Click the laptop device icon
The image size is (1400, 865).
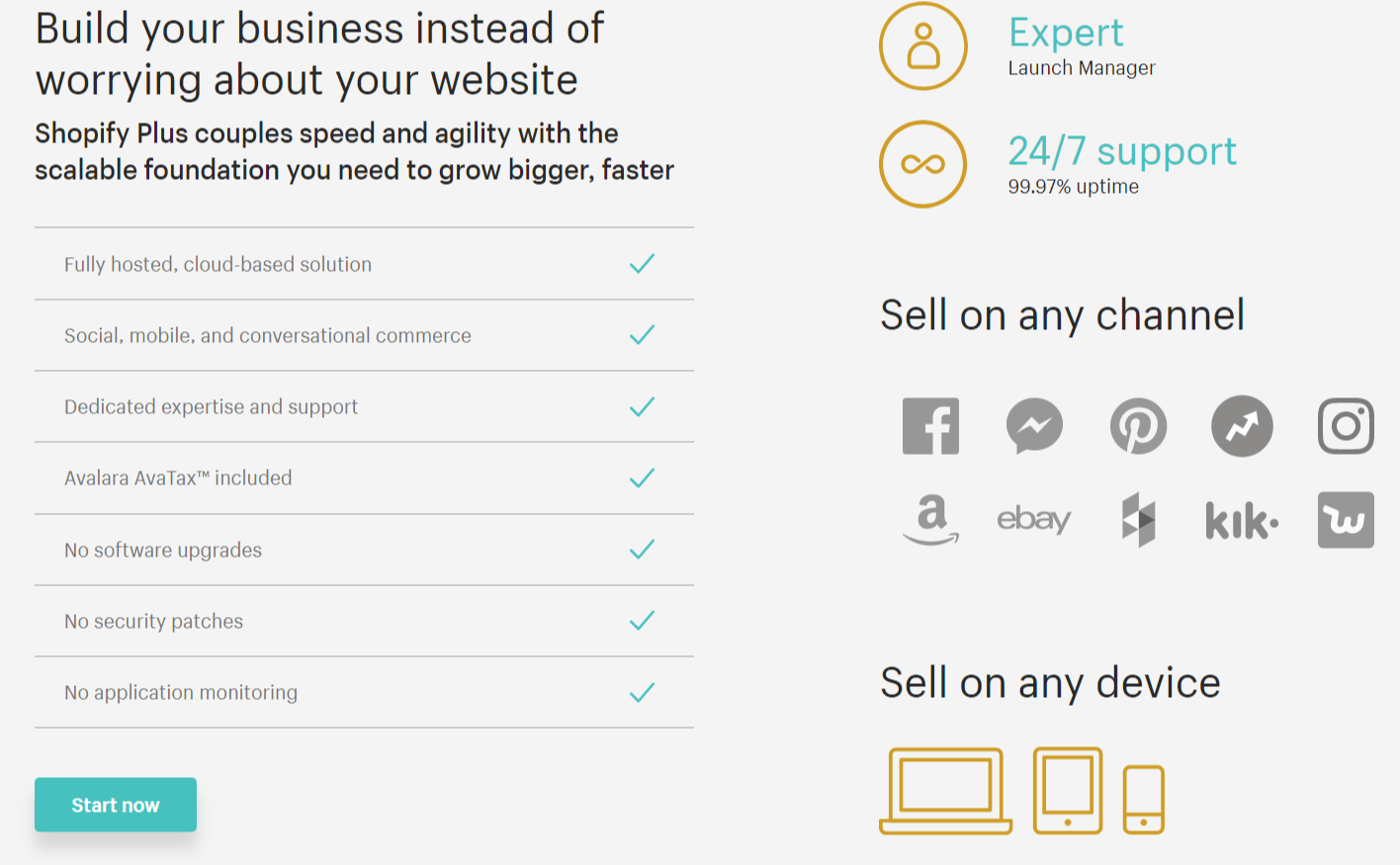945,791
